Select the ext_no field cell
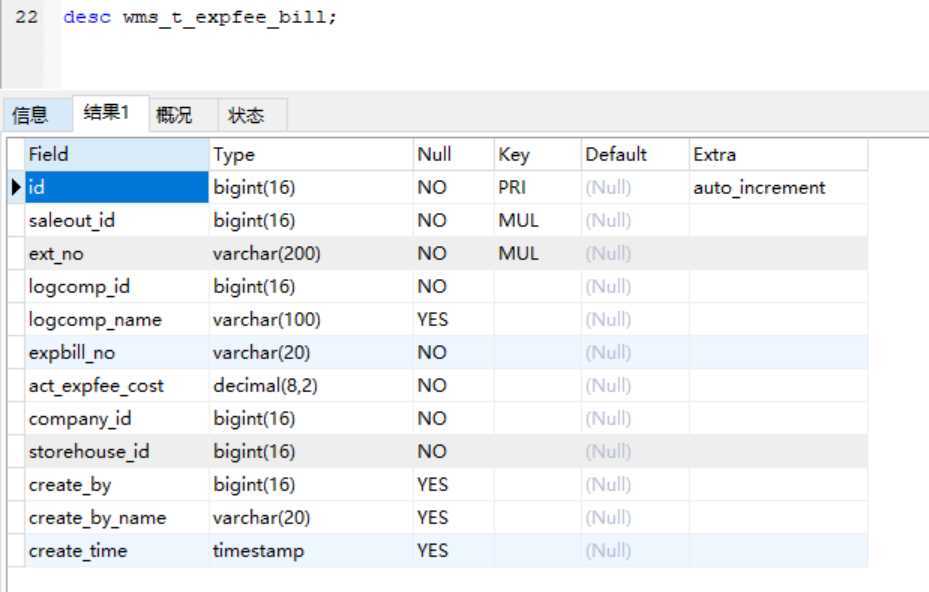 click(117, 254)
